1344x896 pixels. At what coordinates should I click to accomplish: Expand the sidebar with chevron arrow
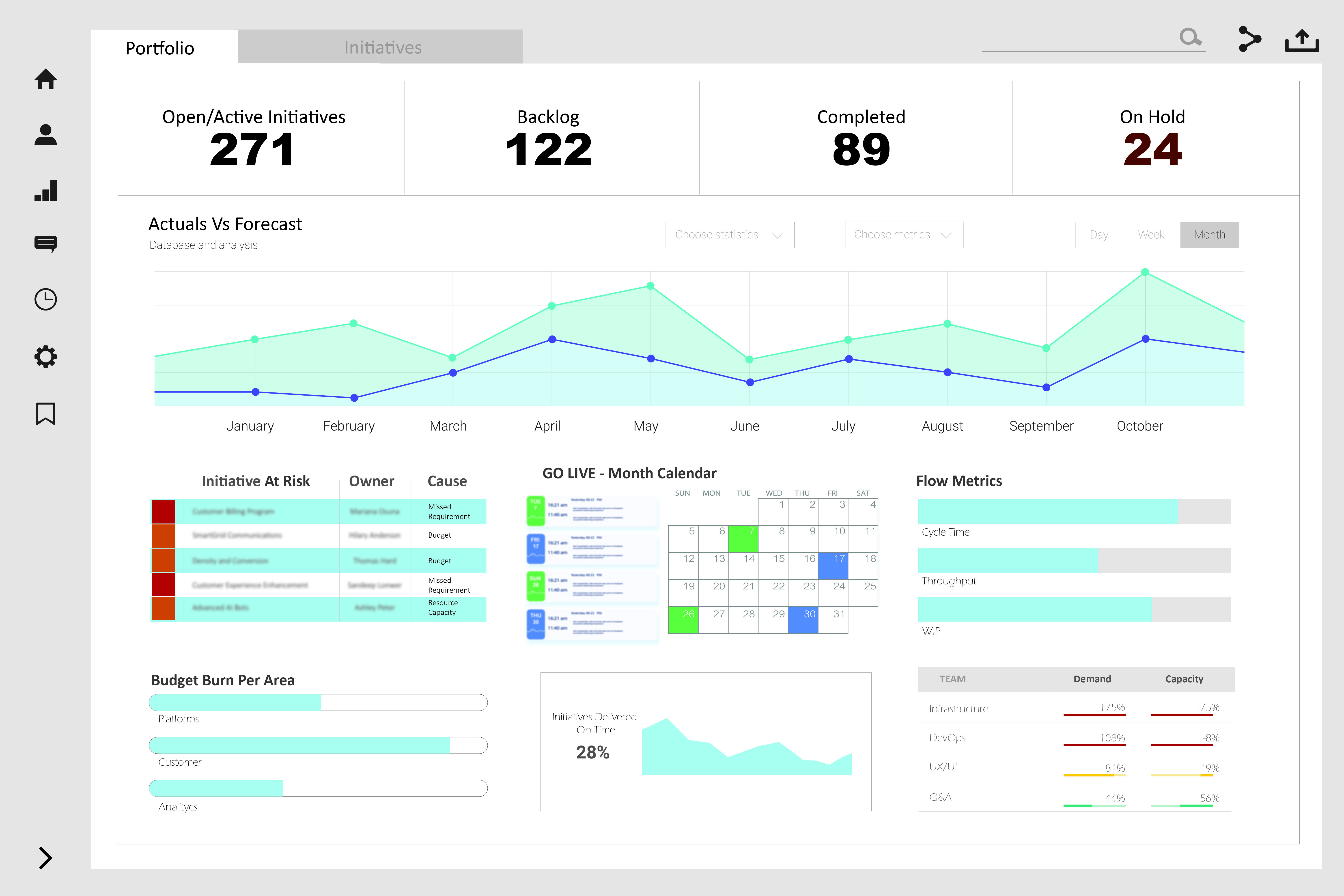46,858
